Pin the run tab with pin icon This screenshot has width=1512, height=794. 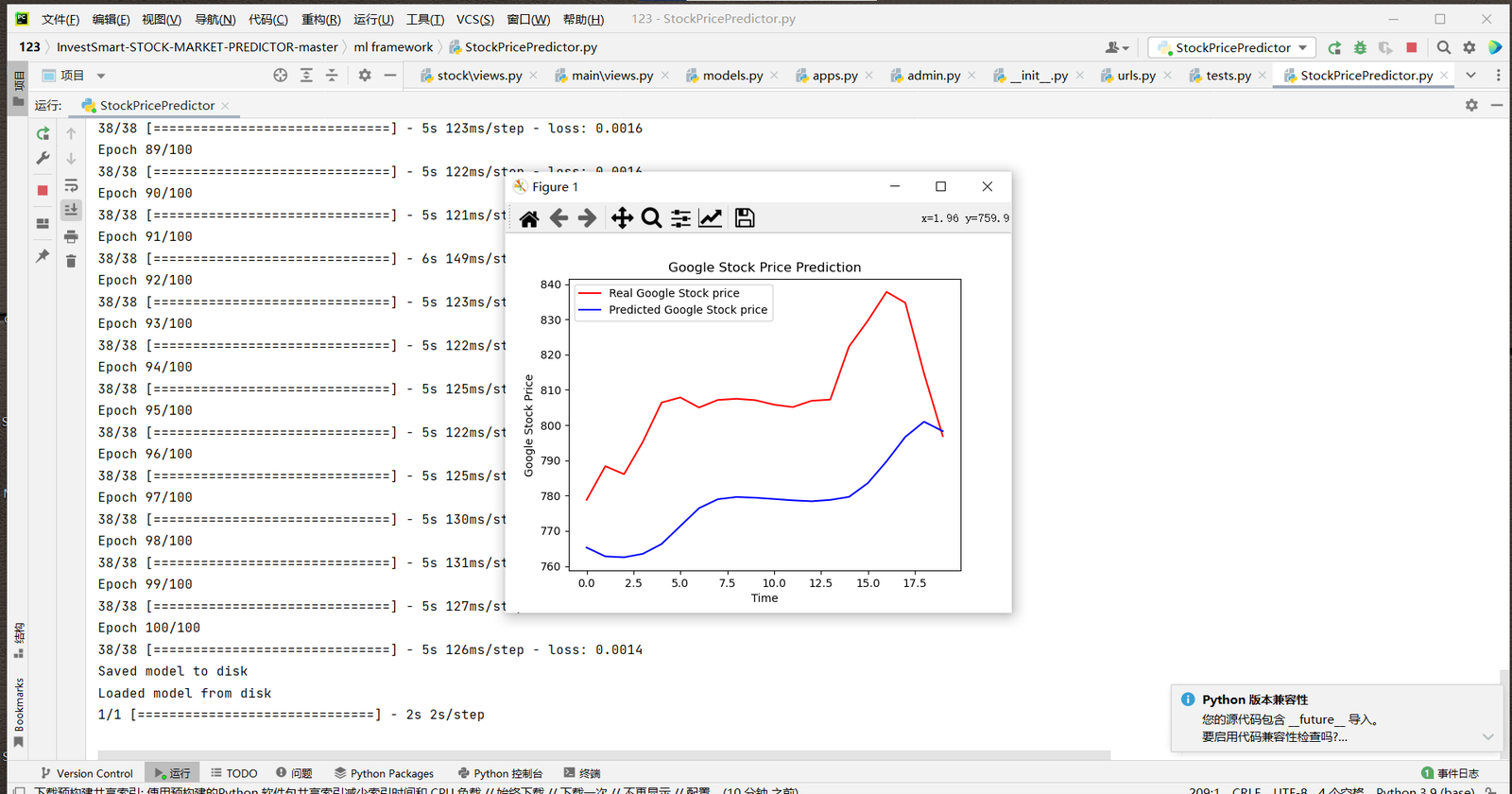(43, 256)
